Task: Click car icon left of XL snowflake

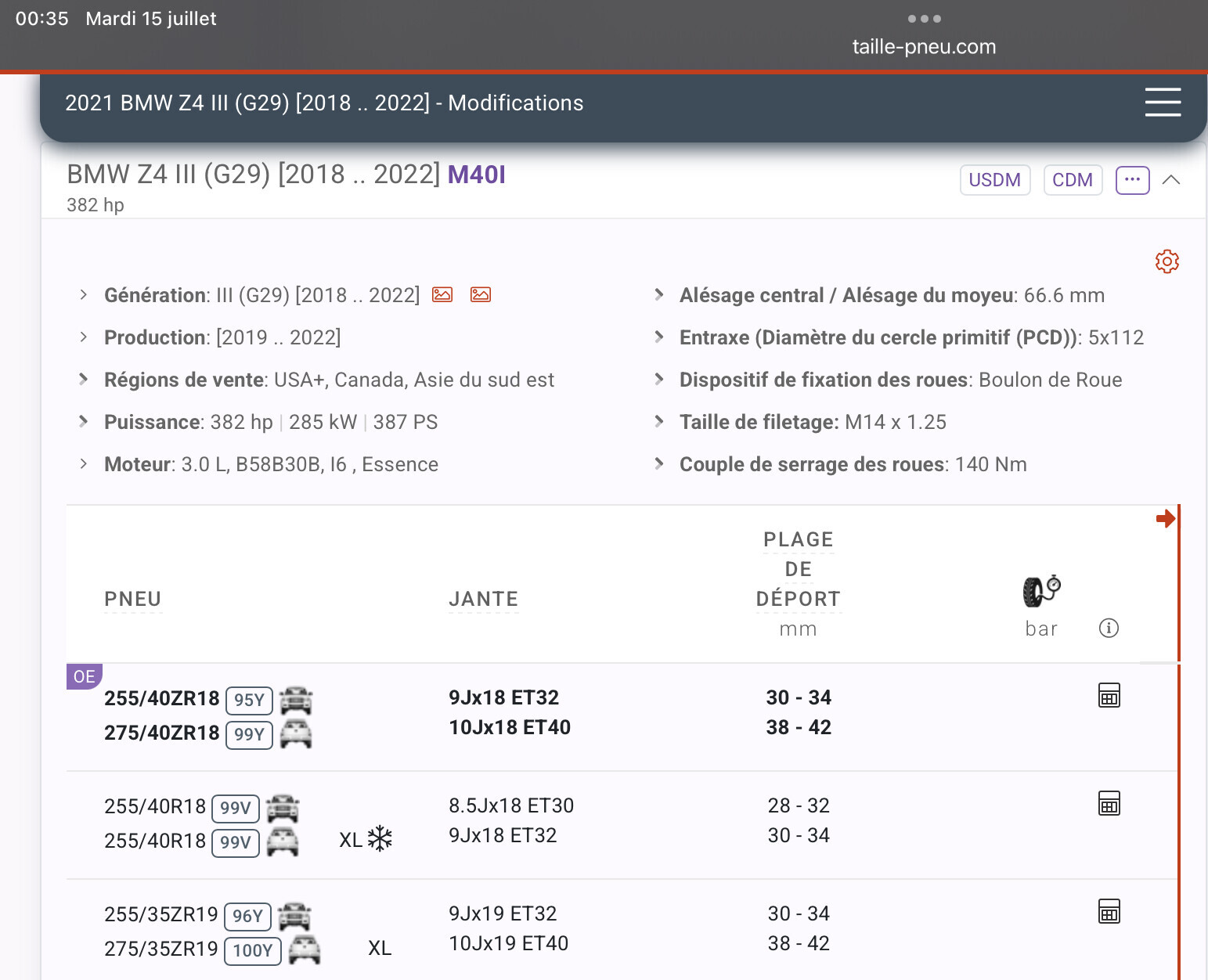Action: [283, 842]
